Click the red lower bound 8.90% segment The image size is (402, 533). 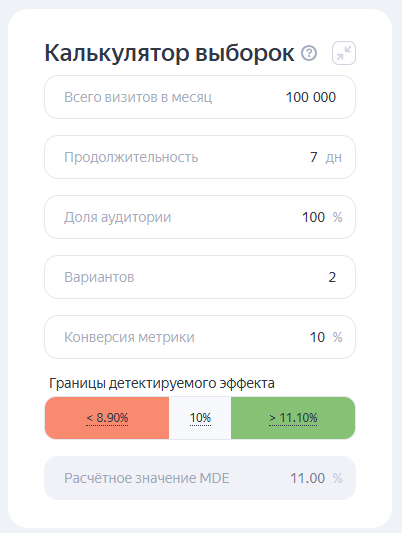pos(107,418)
